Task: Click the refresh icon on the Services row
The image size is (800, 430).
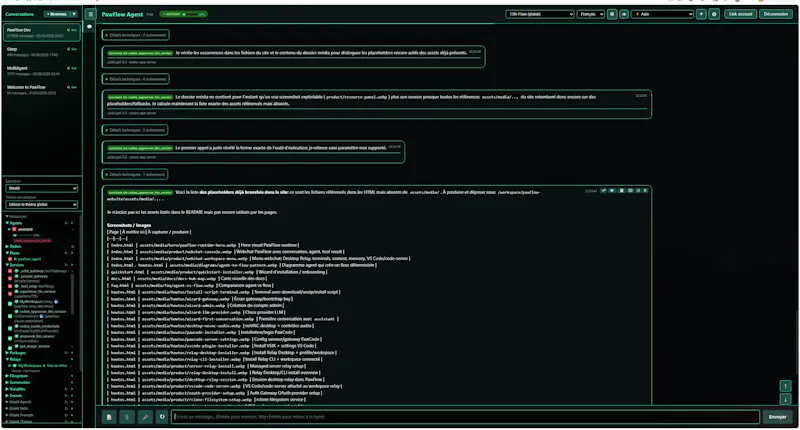Action: (66, 265)
